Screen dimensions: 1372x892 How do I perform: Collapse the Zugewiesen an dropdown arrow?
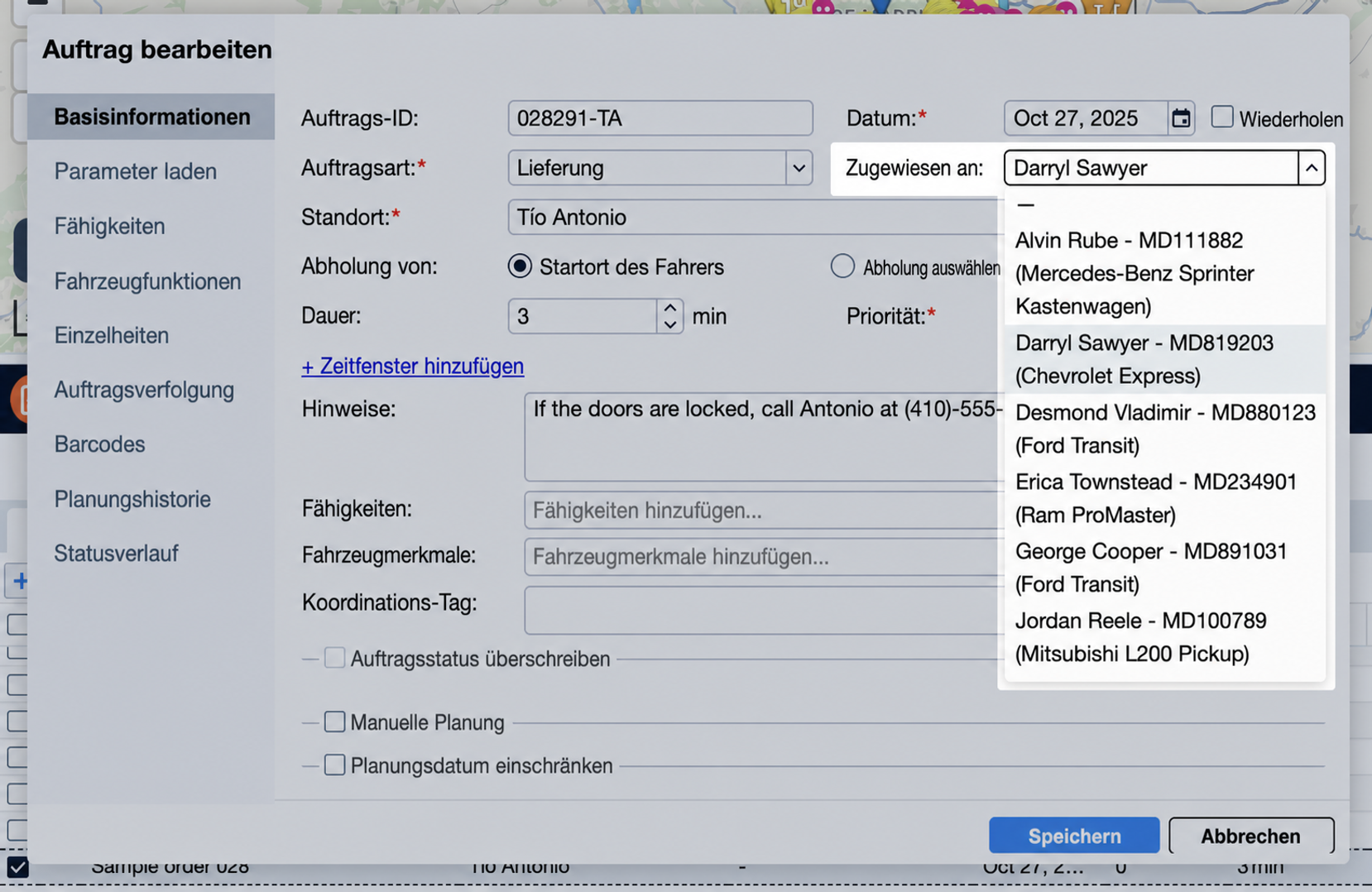pos(1312,168)
